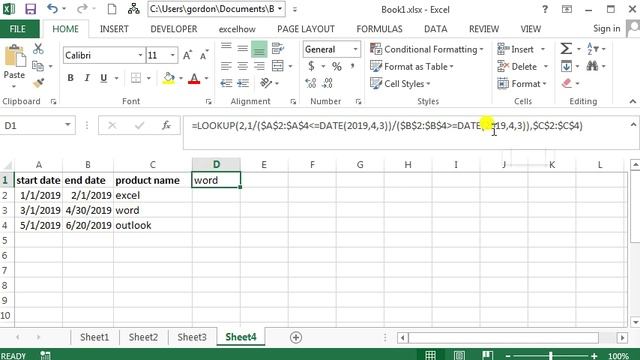The image size is (640, 360).
Task: Decrease font size with small A
Action: pos(204,55)
